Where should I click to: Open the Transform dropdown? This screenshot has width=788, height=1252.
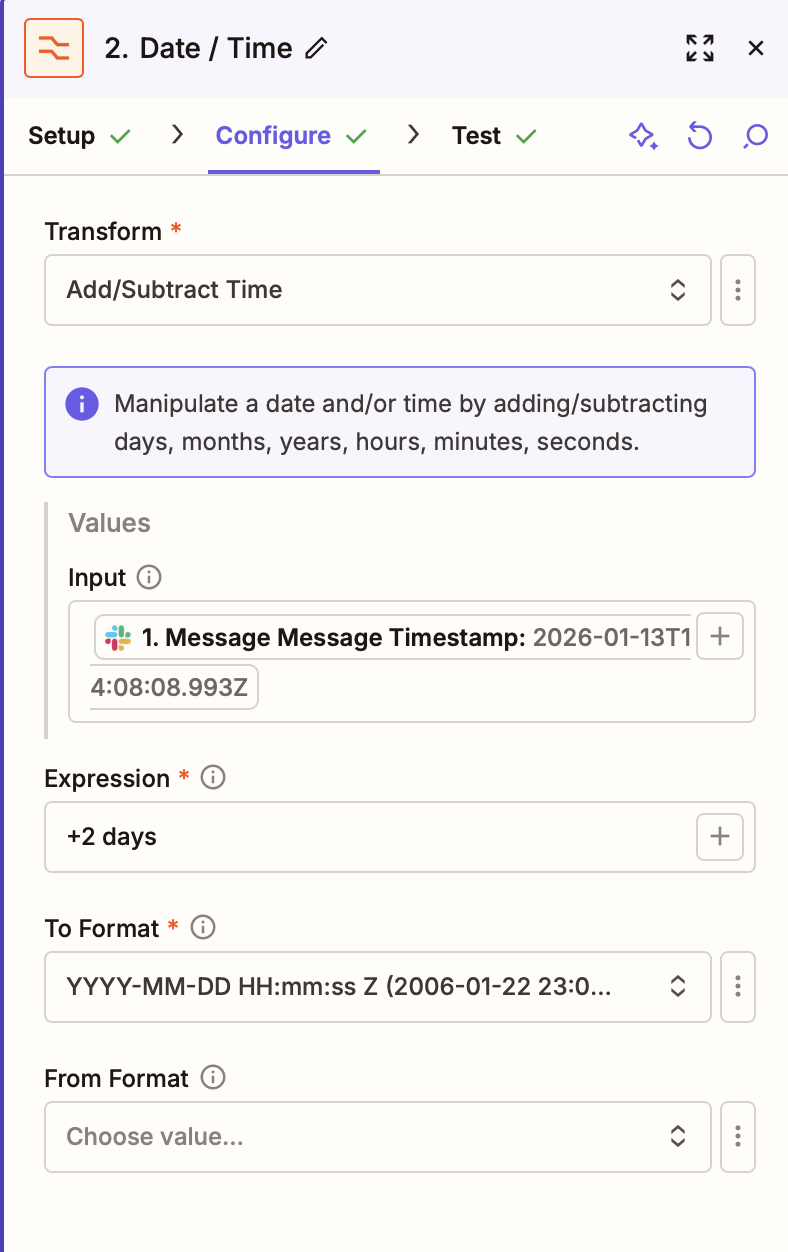pyautogui.click(x=377, y=290)
